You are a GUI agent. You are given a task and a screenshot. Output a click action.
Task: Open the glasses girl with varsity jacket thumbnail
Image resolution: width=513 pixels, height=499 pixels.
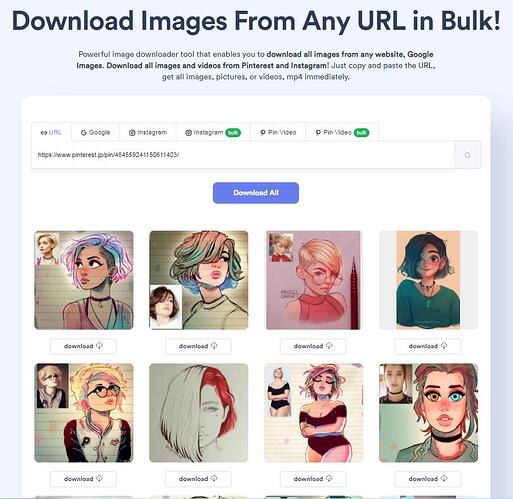pyautogui.click(x=84, y=413)
